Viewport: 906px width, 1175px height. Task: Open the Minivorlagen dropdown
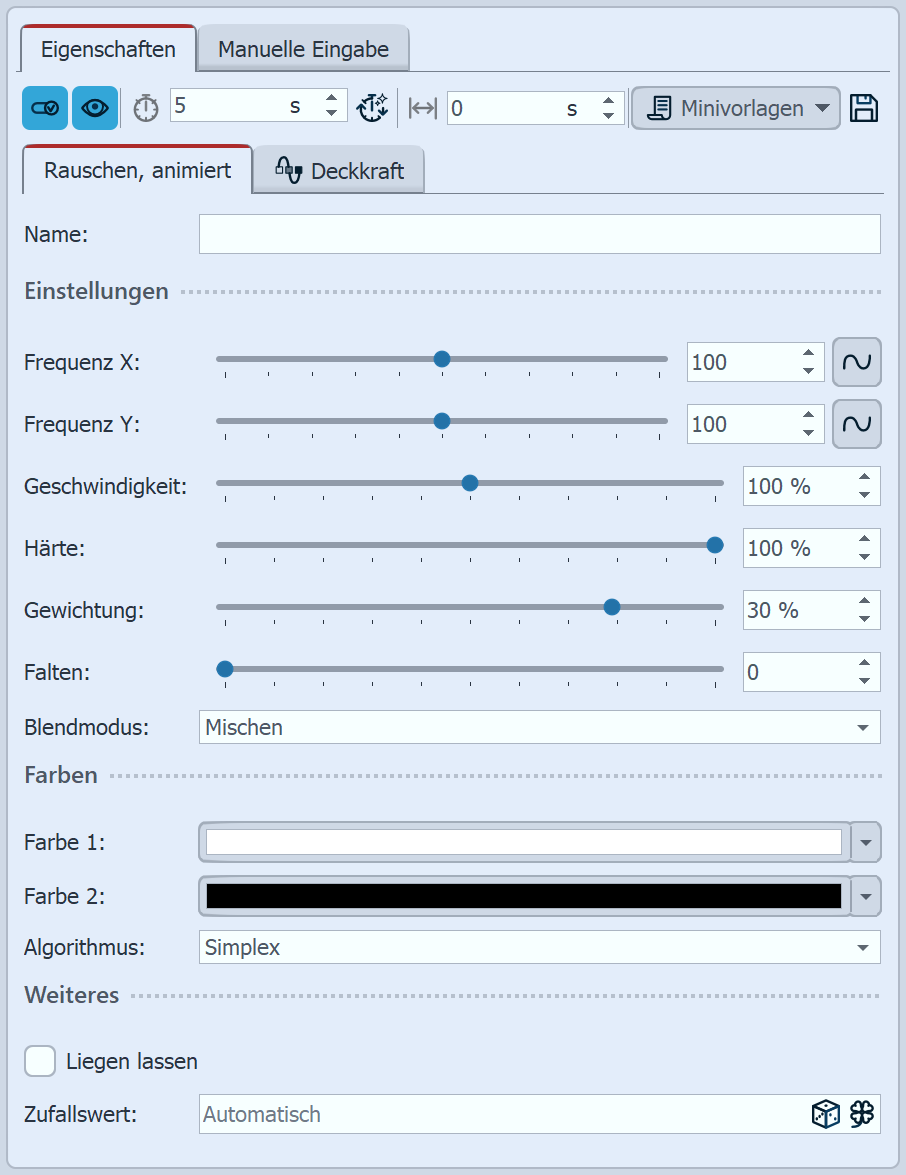(x=735, y=108)
